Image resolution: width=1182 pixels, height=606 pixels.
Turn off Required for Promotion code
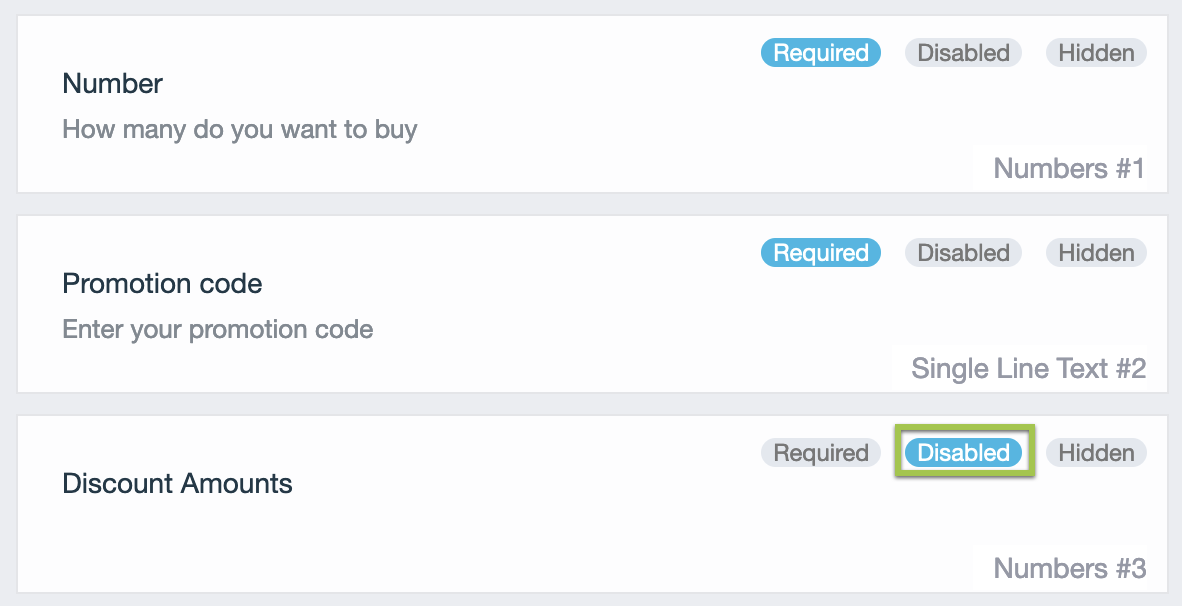point(820,253)
